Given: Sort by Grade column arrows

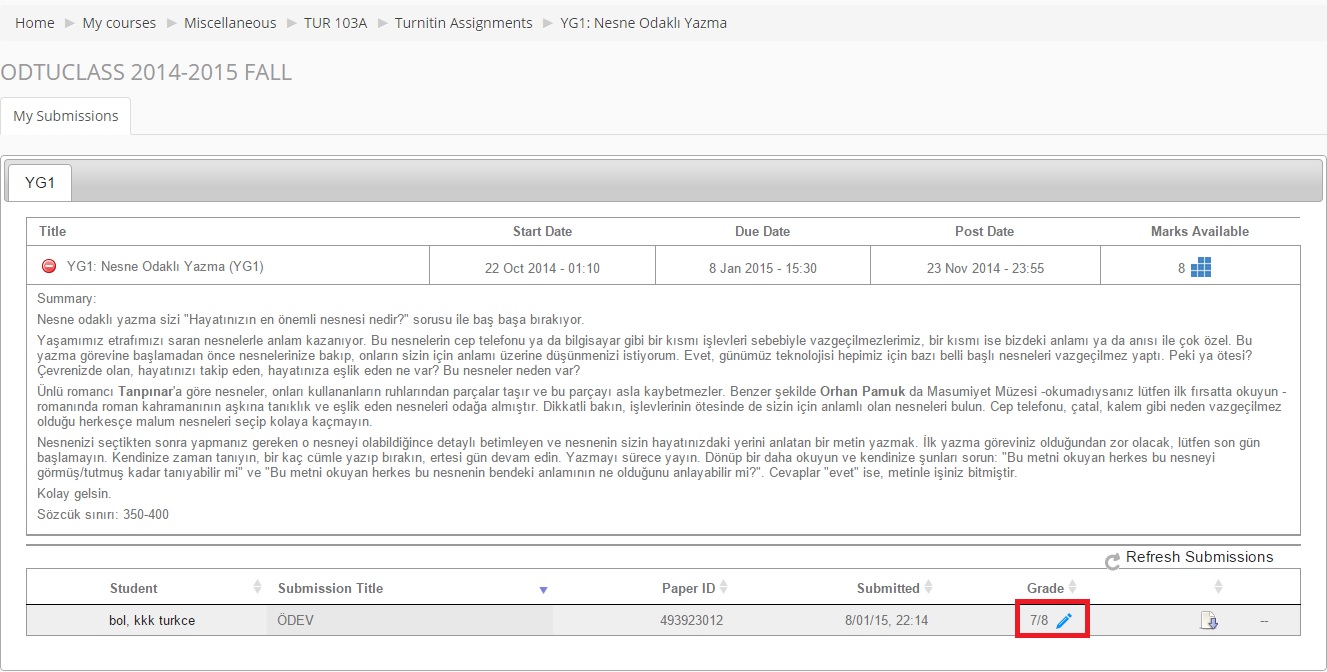Looking at the screenshot, I should pos(1072,587).
